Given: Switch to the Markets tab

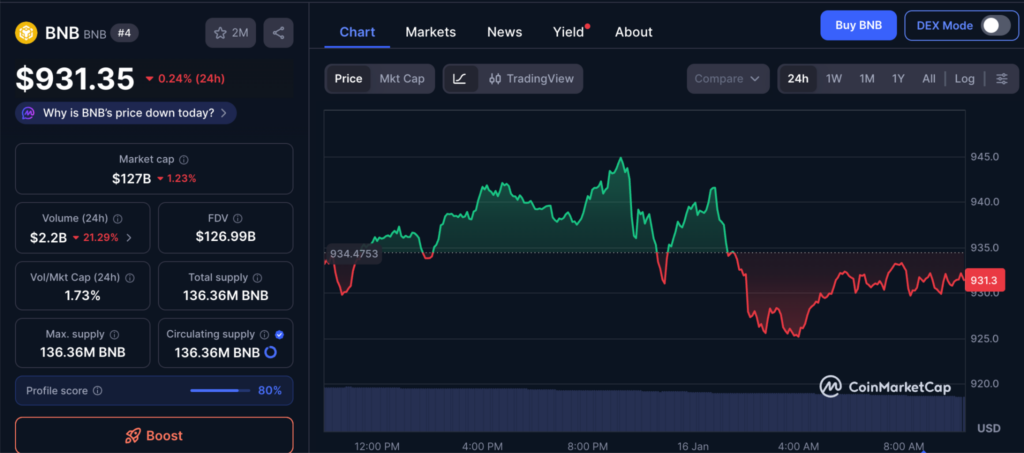Looking at the screenshot, I should [430, 32].
